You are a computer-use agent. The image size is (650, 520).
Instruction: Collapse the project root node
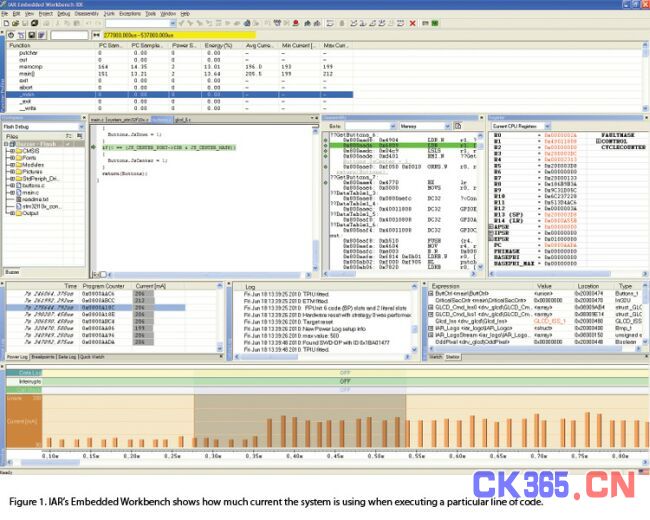click(x=6, y=144)
